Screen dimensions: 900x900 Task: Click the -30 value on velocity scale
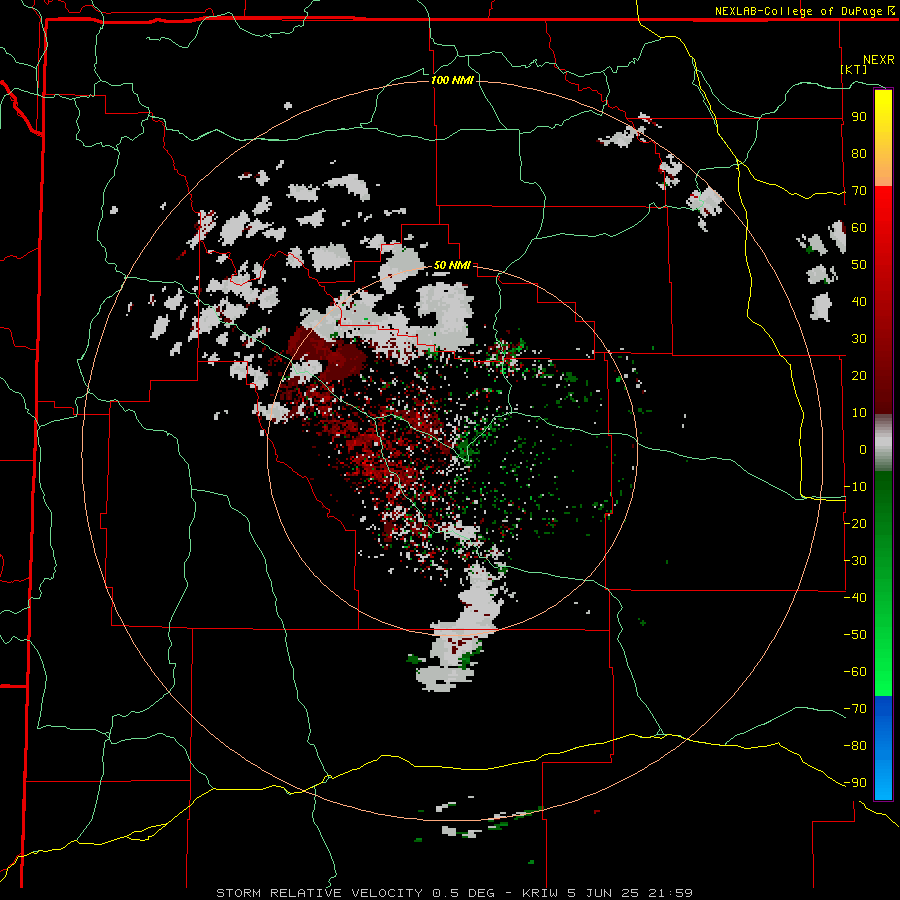[x=855, y=561]
